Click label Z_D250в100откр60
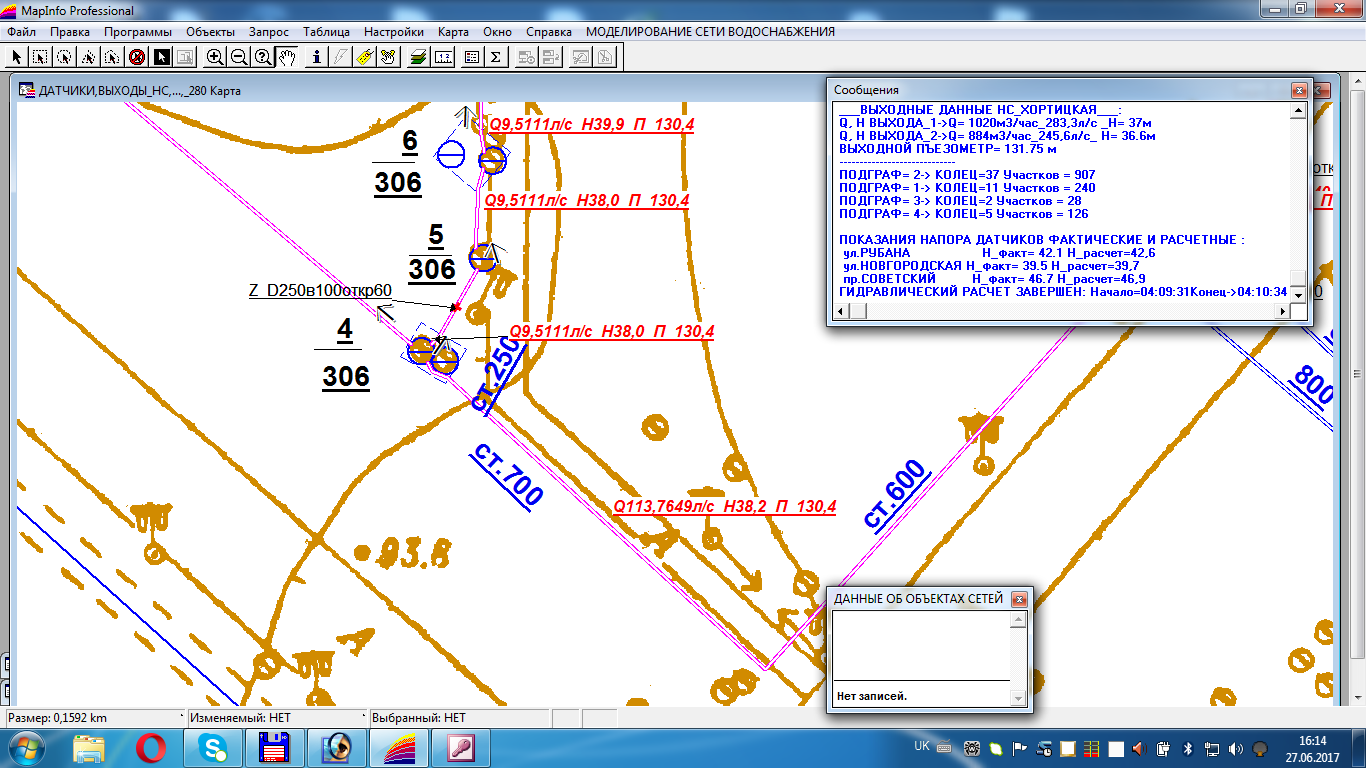Viewport: 1366px width, 768px height. point(320,290)
